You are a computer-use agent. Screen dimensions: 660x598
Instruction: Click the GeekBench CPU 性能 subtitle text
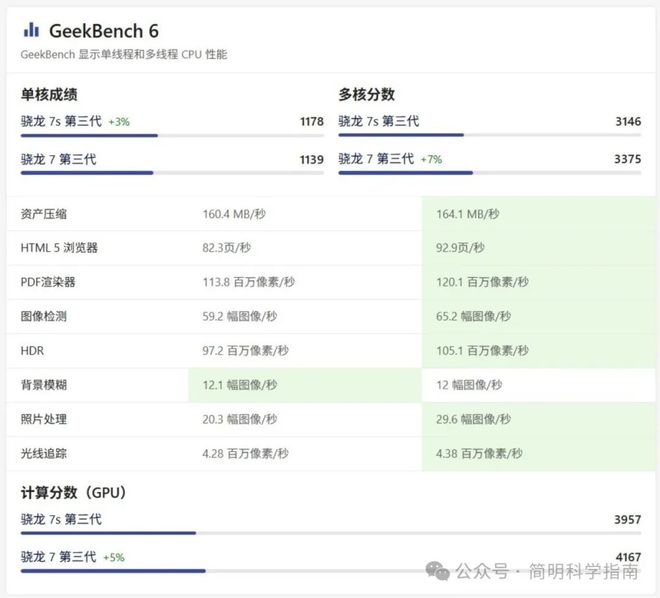coord(124,54)
